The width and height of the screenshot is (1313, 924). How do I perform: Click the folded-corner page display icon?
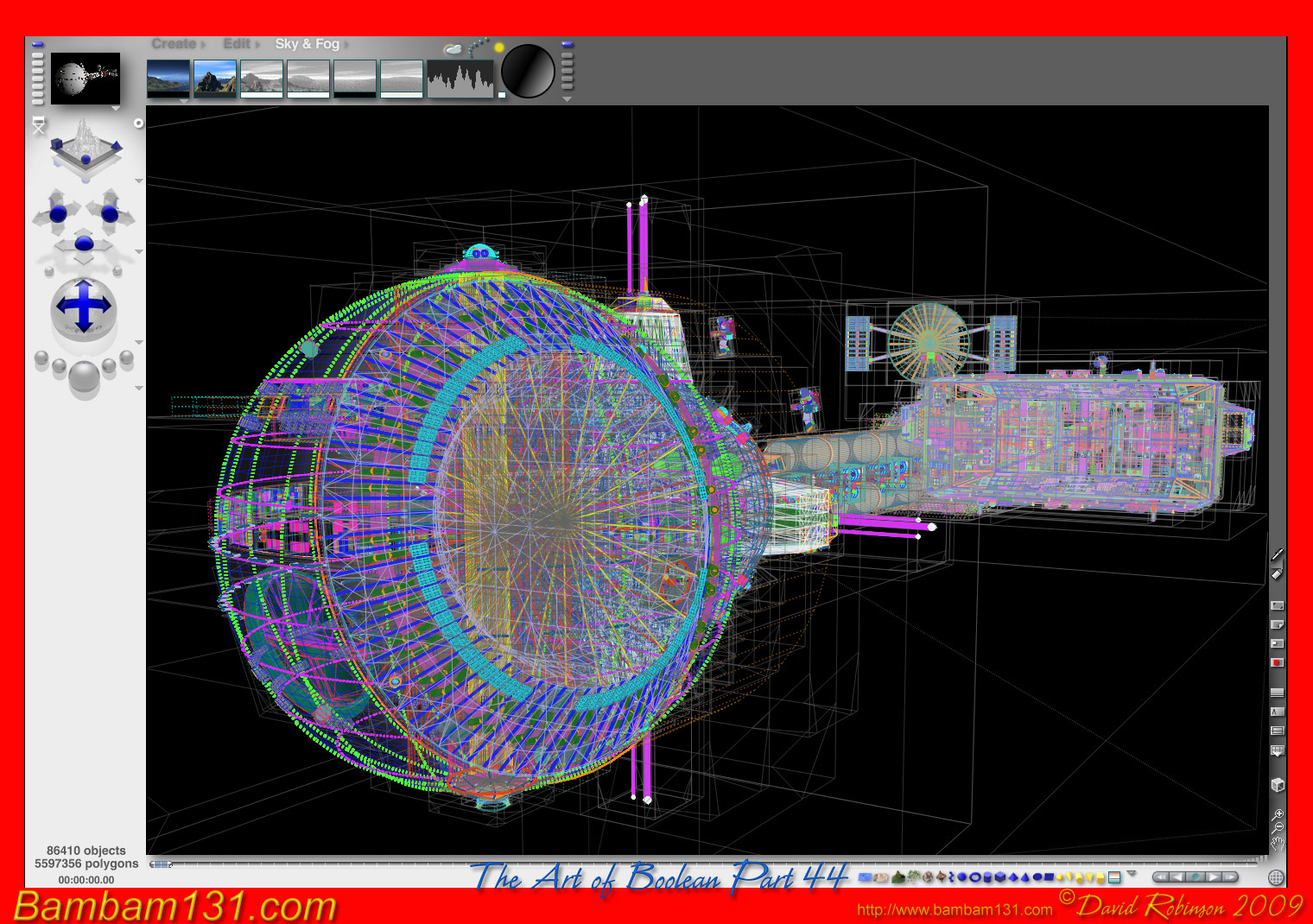1277,624
